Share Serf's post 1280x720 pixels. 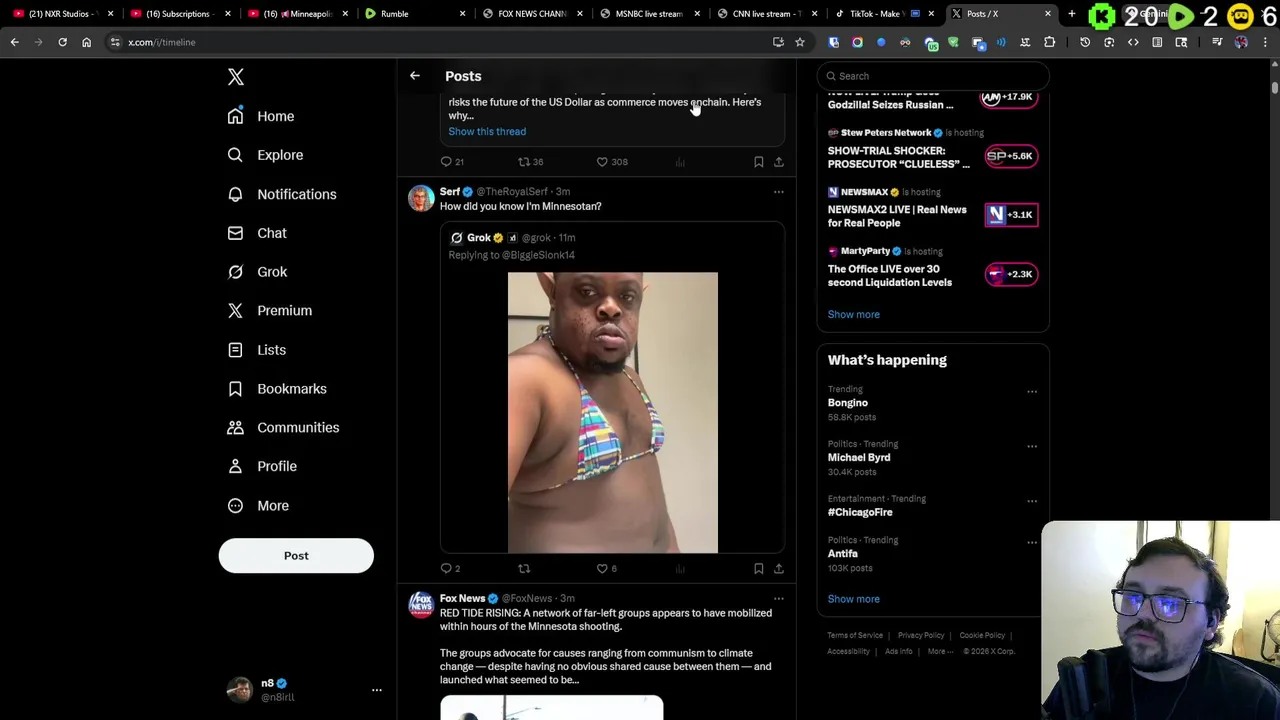(x=779, y=569)
